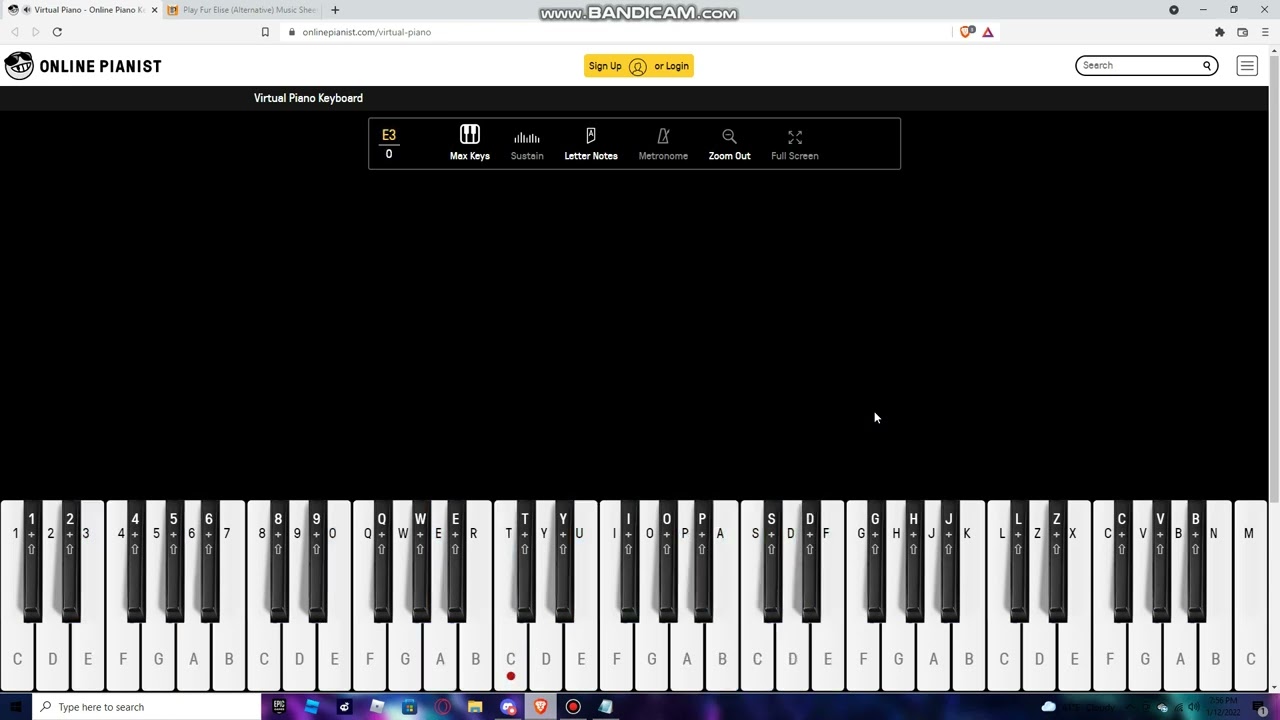The width and height of the screenshot is (1280, 720).
Task: Open a new browser tab
Action: [335, 10]
